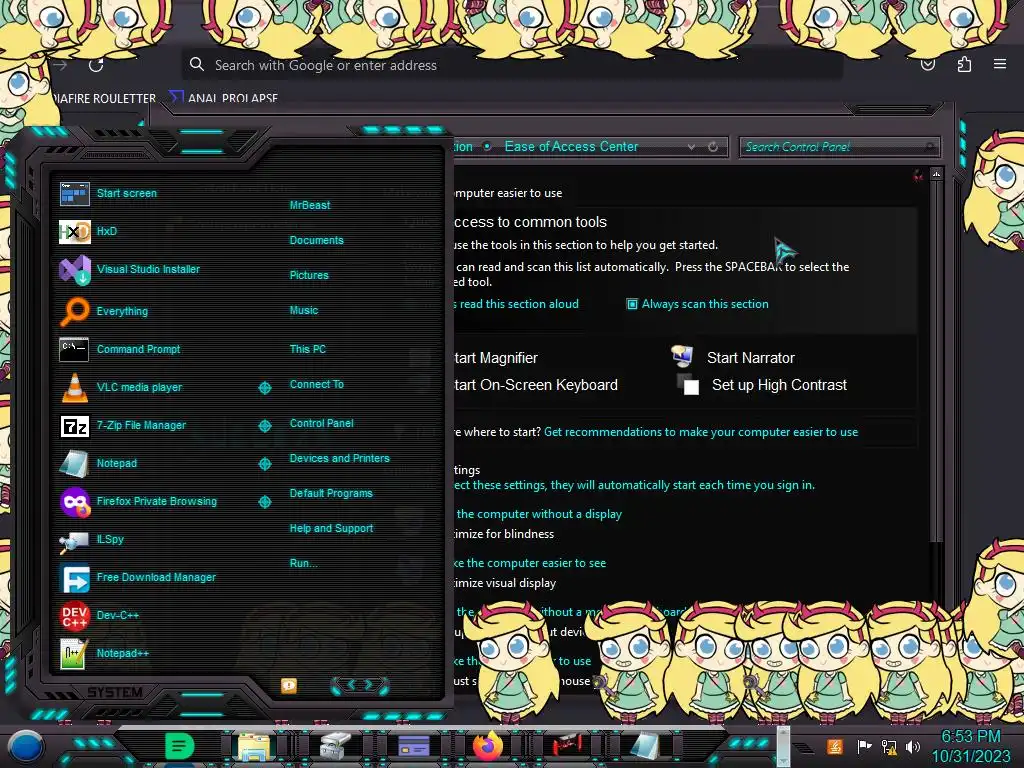This screenshot has width=1024, height=768.
Task: Open Free Download Manager icon
Action: tap(74, 578)
